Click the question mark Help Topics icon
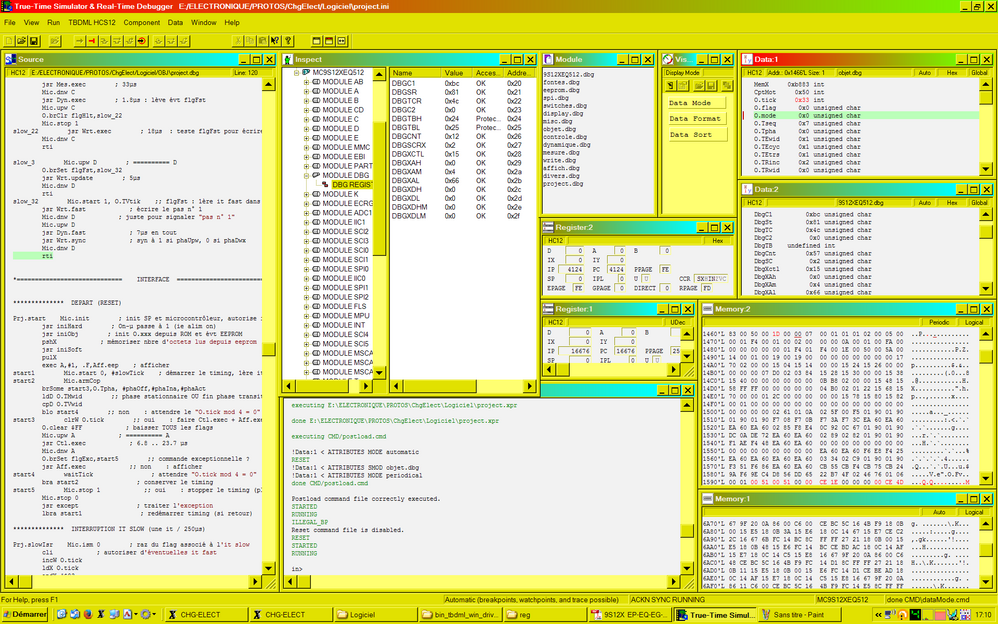 (x=288, y=41)
